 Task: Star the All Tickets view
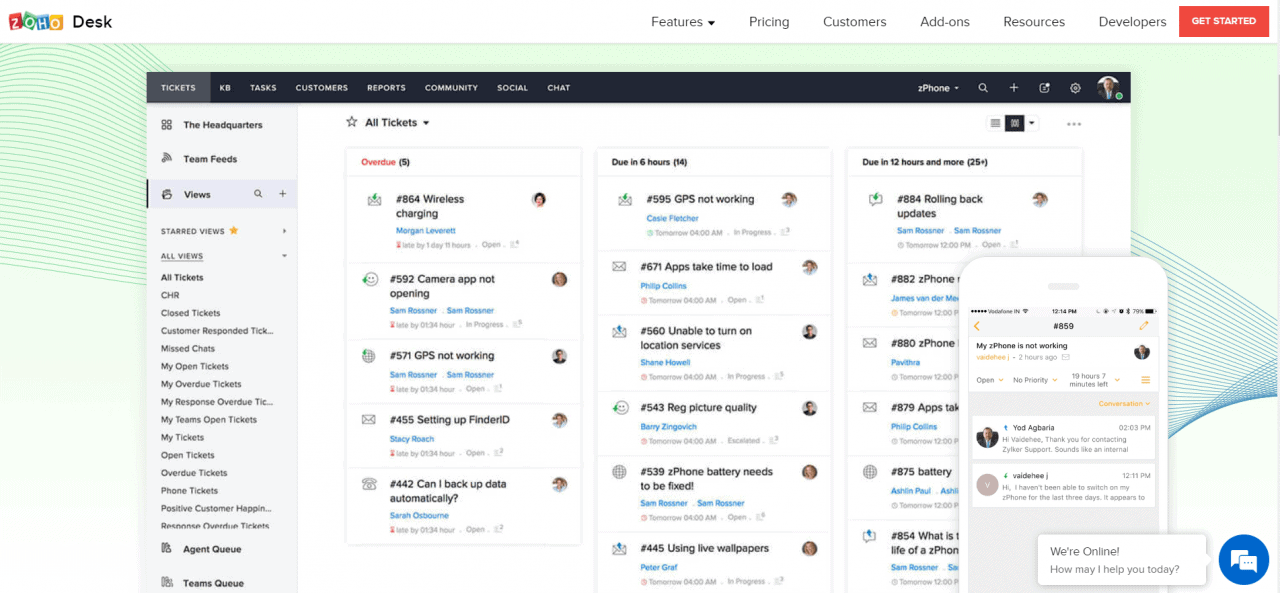[x=351, y=122]
